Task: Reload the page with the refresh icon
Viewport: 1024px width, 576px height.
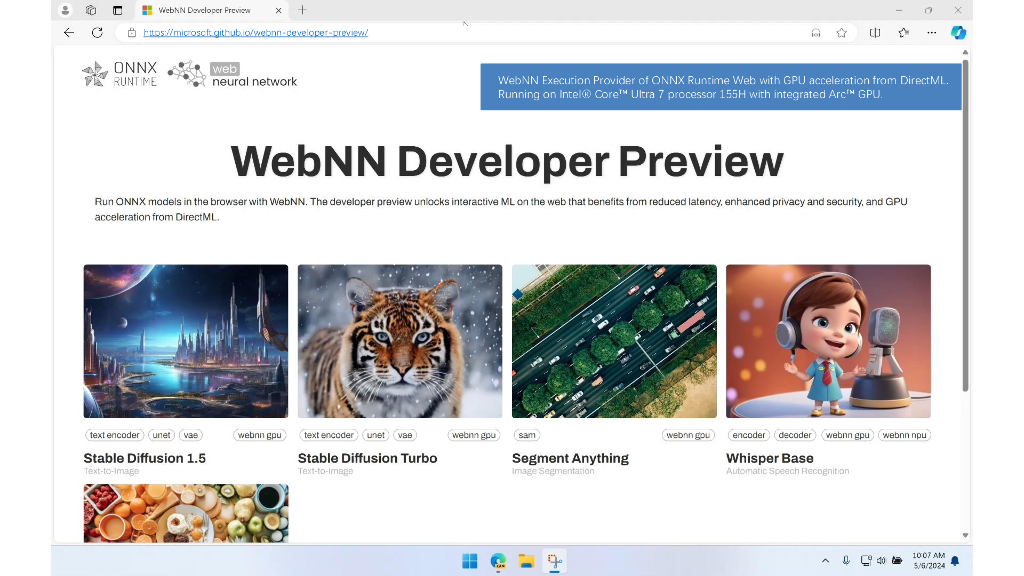Action: pyautogui.click(x=97, y=33)
